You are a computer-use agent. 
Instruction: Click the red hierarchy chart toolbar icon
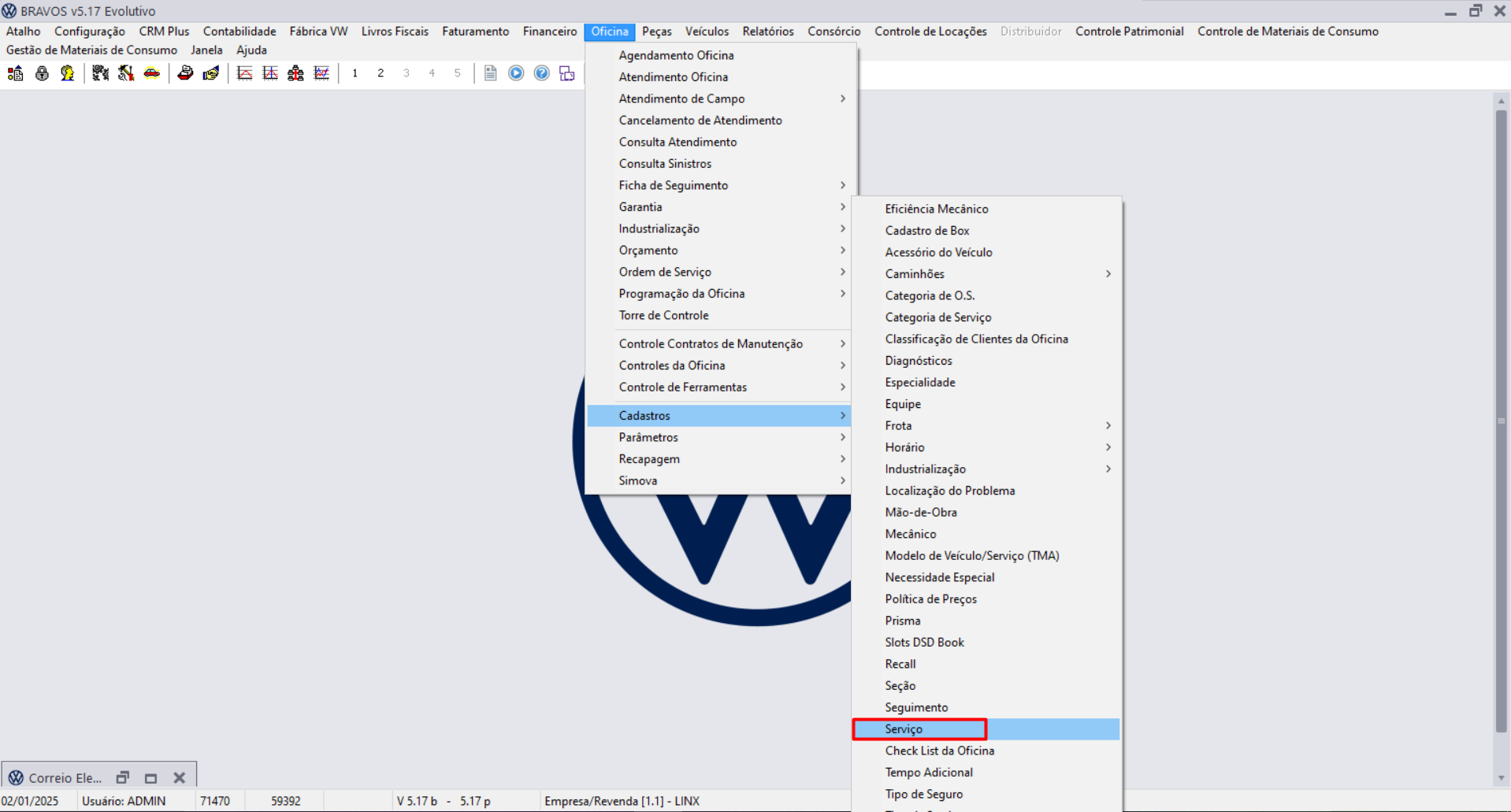295,73
